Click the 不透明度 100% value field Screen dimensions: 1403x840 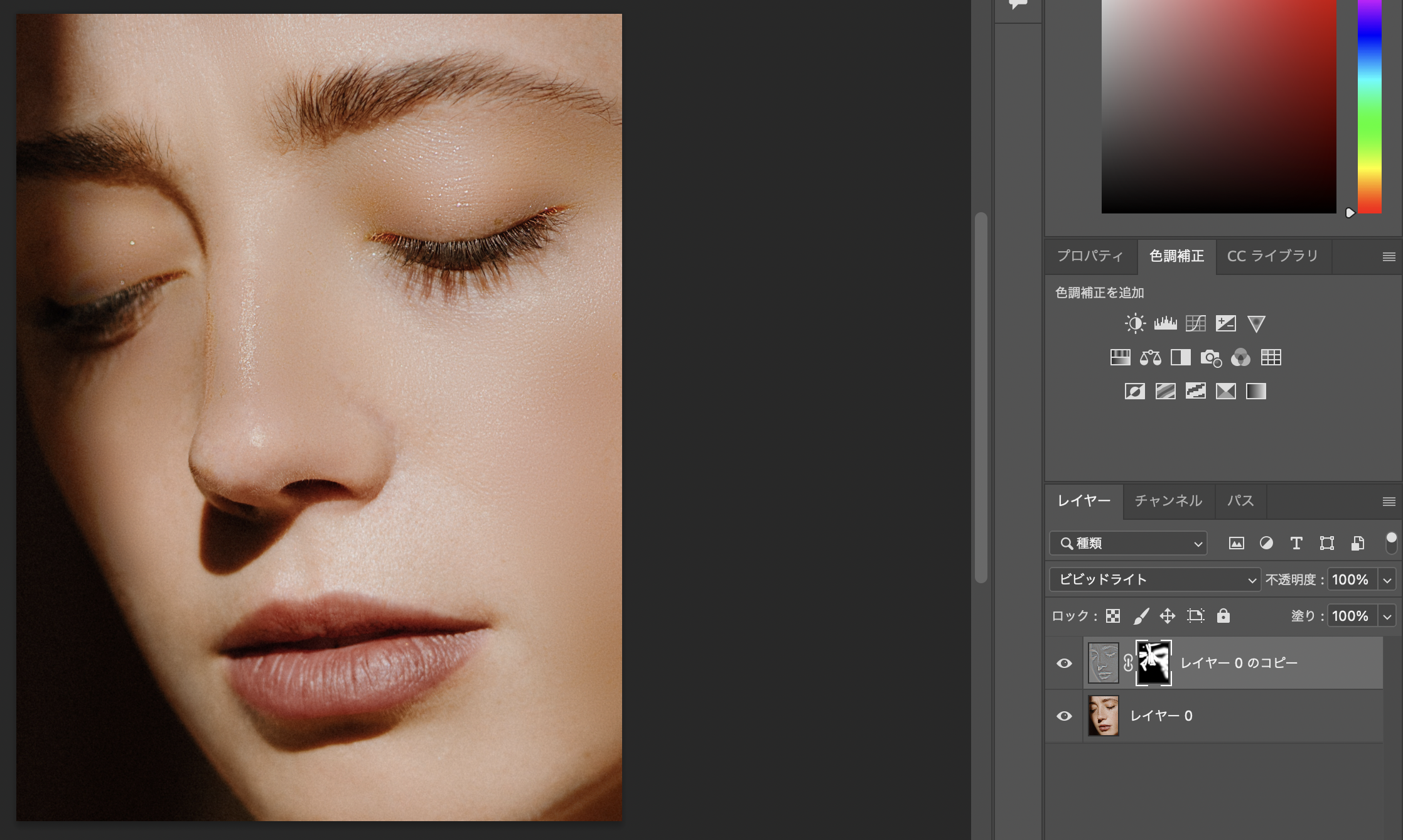[x=1353, y=580]
